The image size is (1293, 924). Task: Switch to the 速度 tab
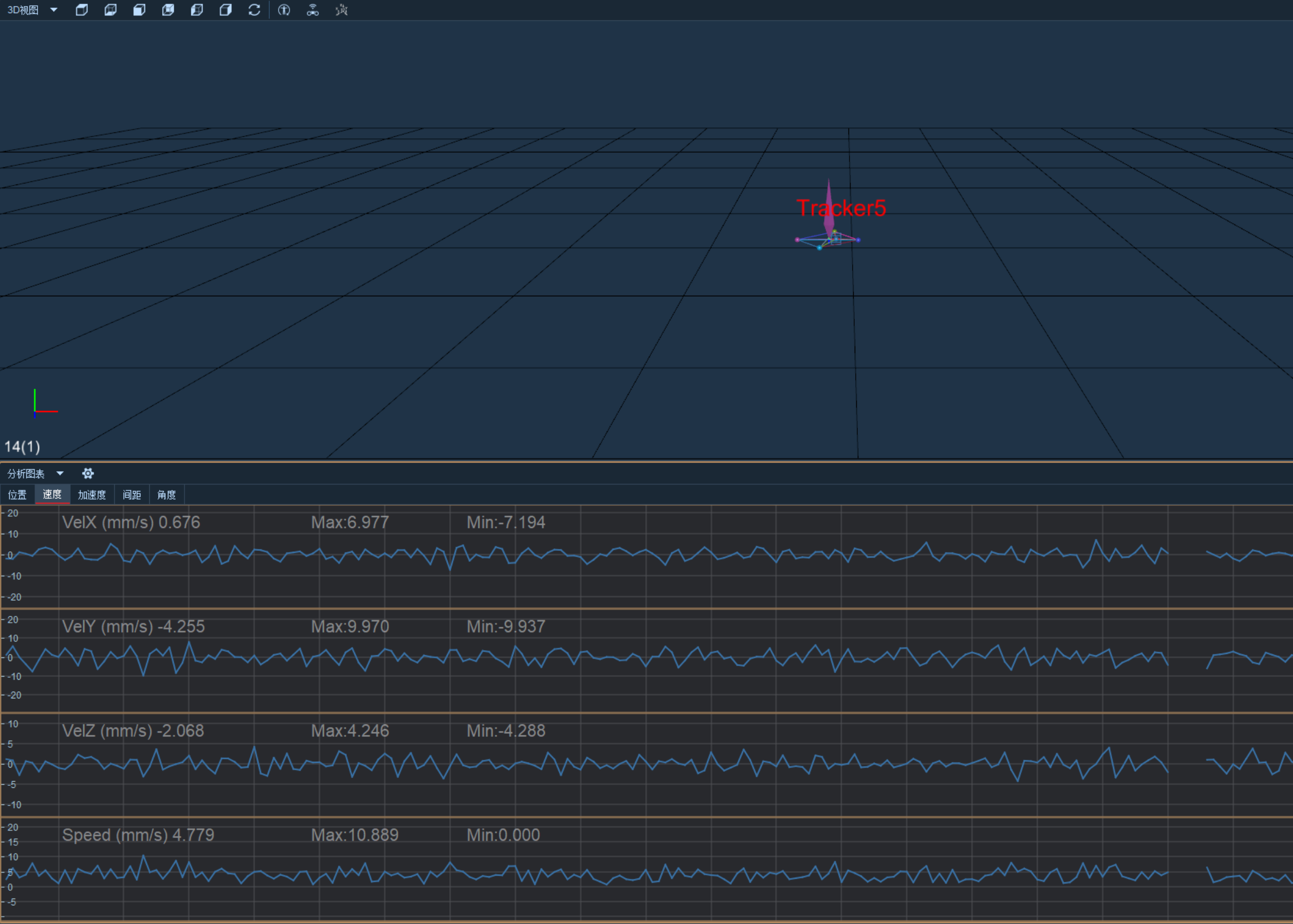[x=53, y=494]
